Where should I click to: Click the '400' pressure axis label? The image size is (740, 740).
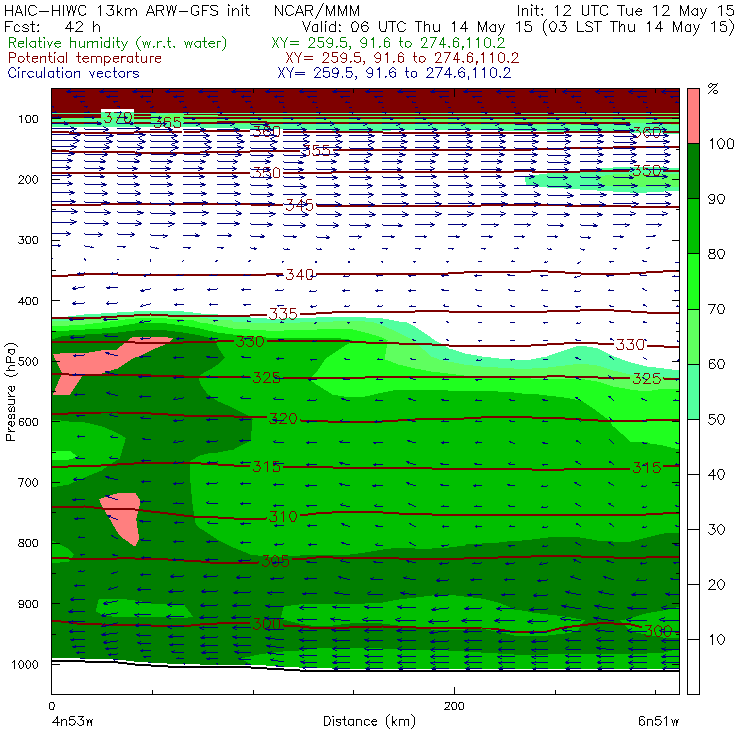coord(28,301)
